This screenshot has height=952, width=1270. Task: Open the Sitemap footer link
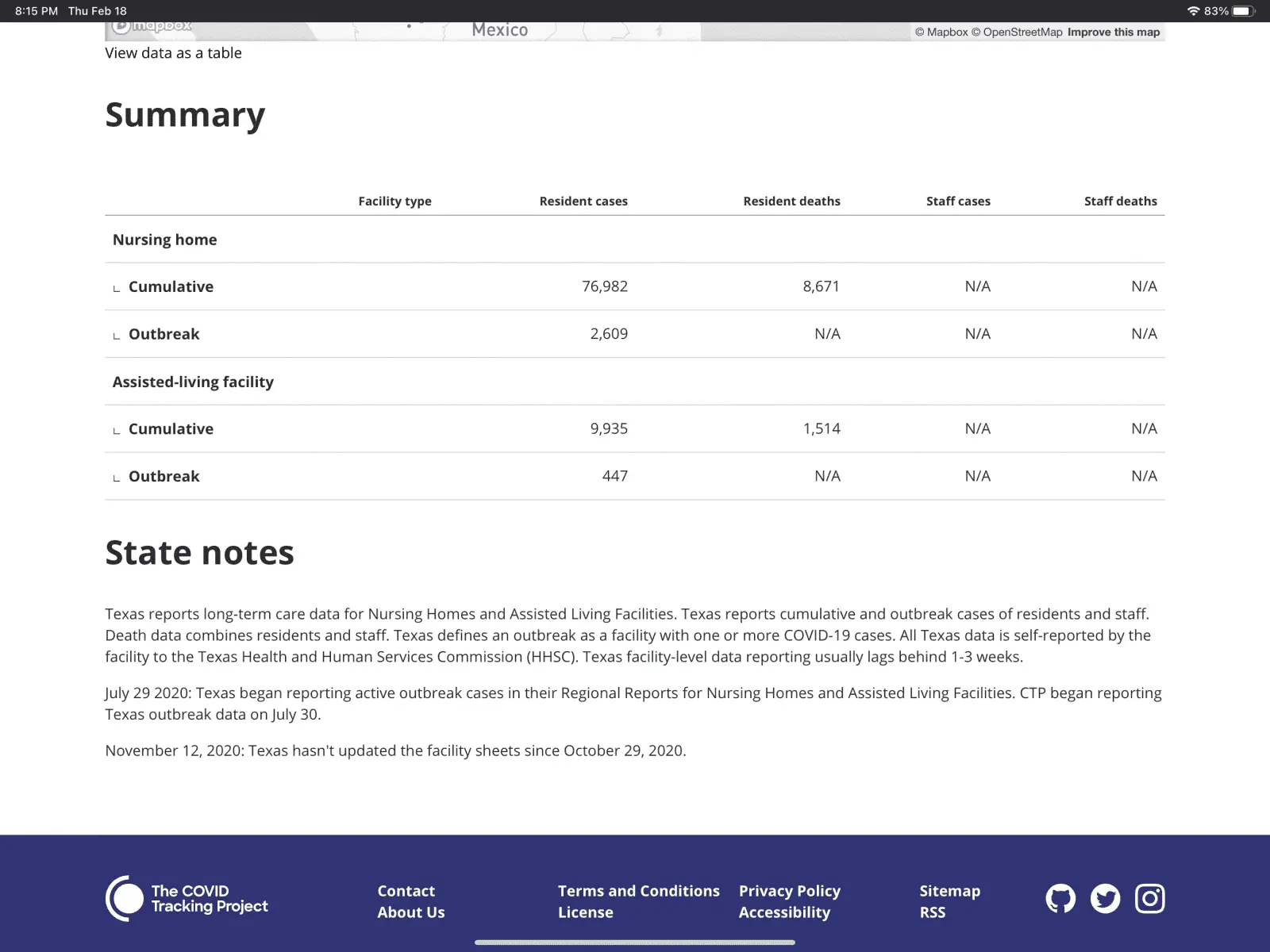949,891
